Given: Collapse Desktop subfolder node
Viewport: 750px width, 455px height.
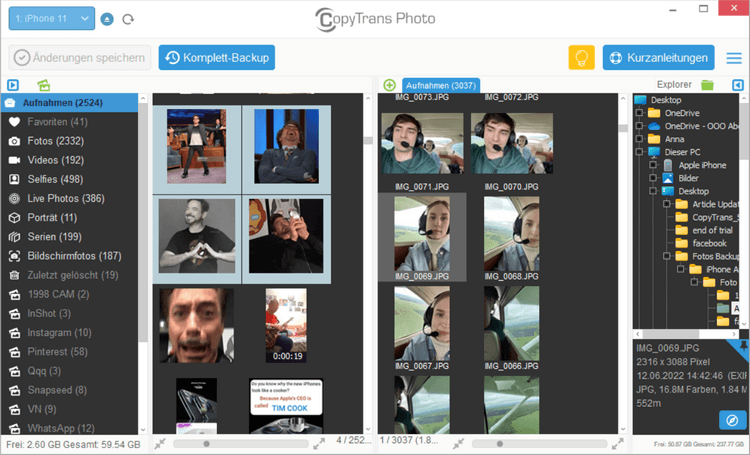Looking at the screenshot, I should (x=653, y=191).
